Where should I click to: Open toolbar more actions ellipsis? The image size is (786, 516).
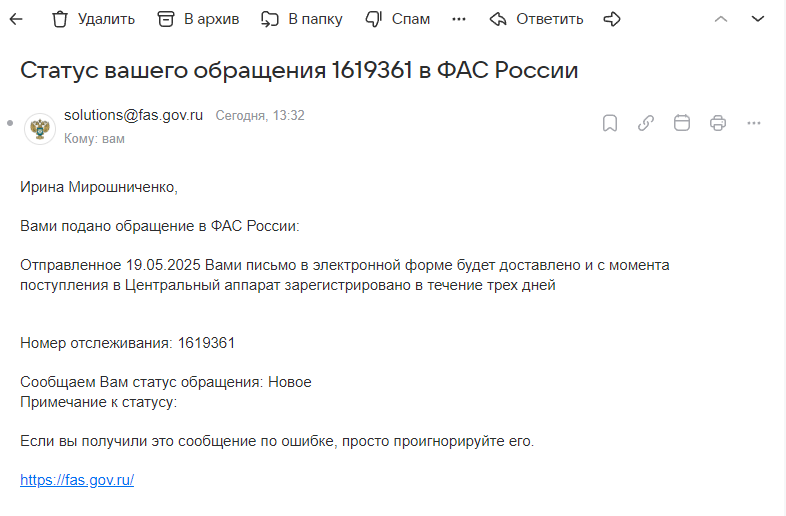(x=459, y=20)
